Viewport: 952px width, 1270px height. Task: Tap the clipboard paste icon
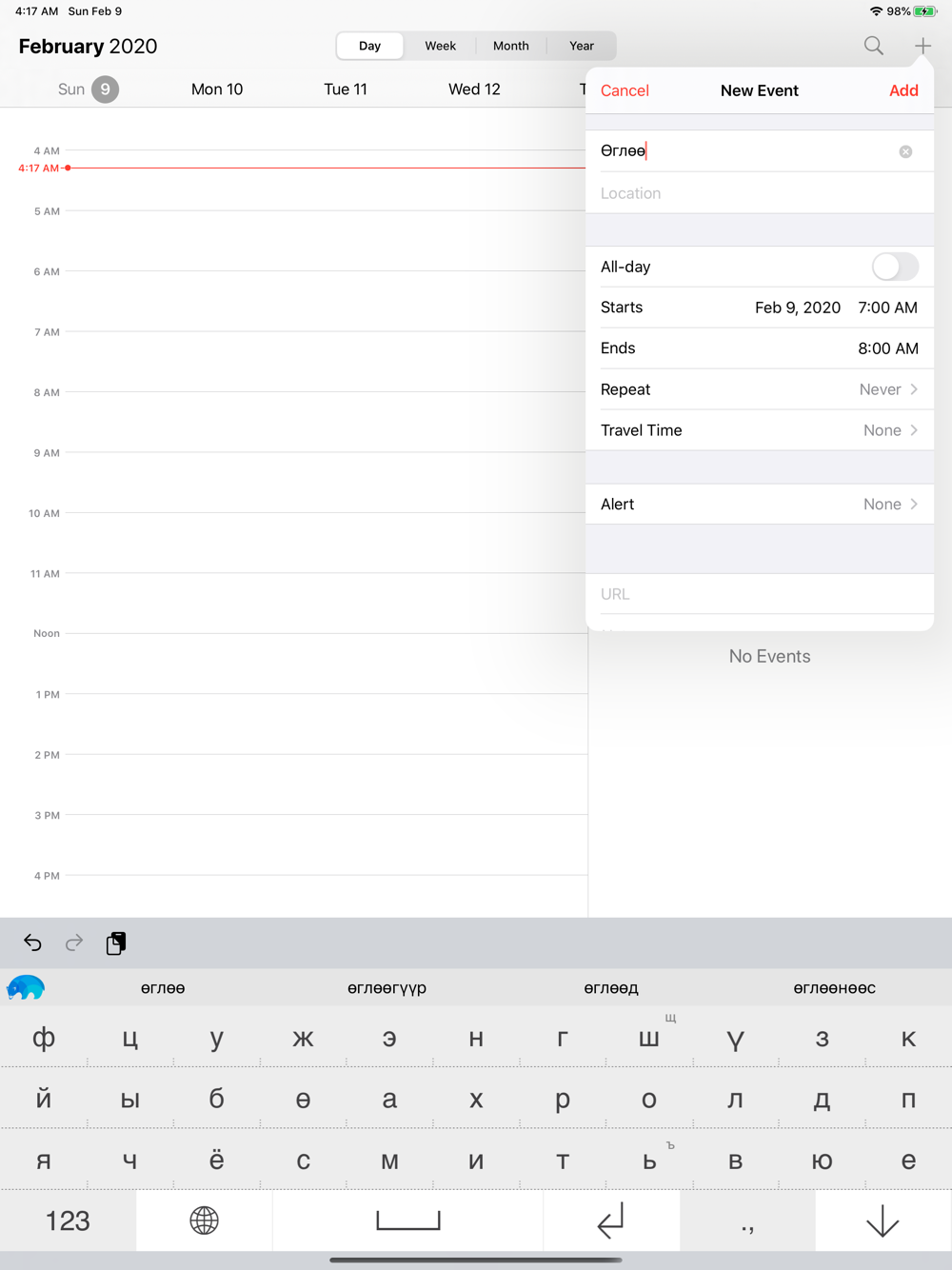(x=116, y=943)
